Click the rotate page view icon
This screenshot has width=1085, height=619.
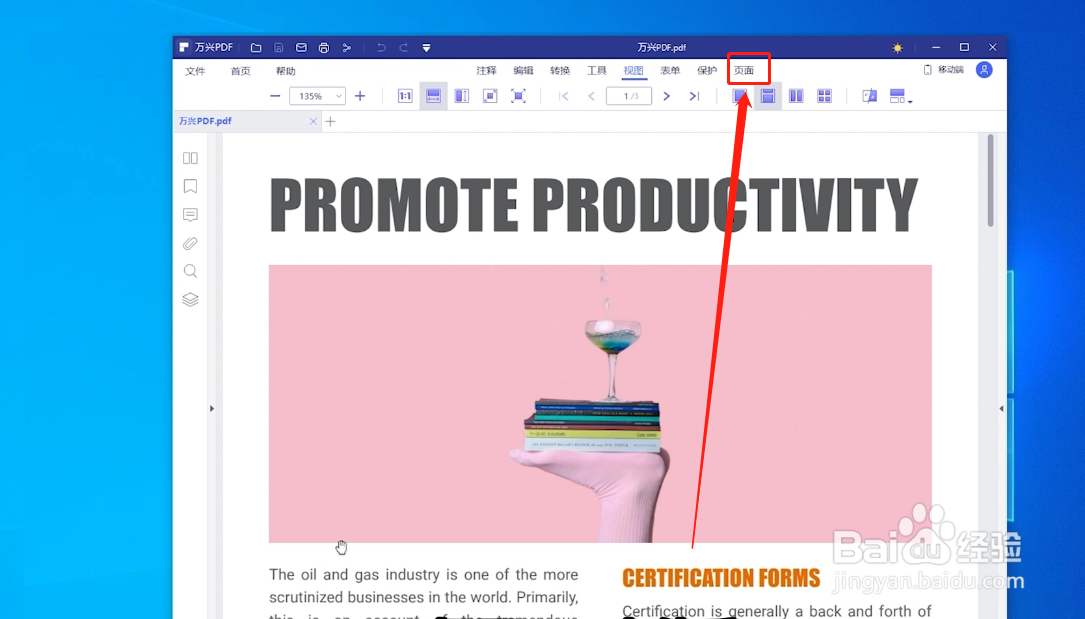point(870,96)
